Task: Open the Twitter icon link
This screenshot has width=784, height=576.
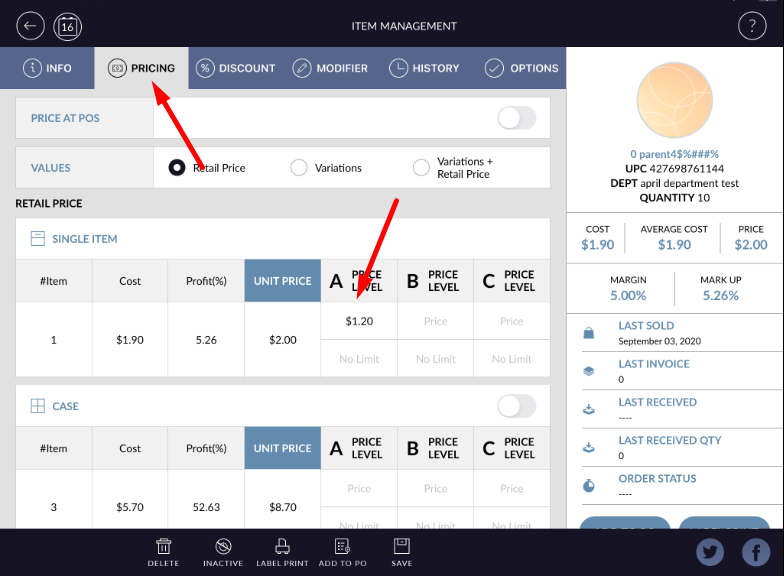Action: click(x=710, y=552)
